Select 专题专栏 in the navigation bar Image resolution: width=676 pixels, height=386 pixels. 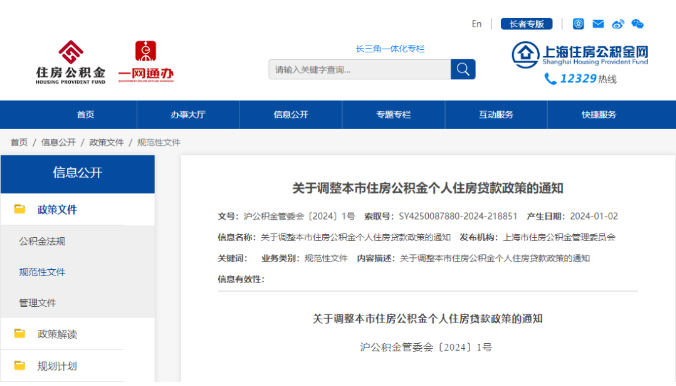point(394,115)
